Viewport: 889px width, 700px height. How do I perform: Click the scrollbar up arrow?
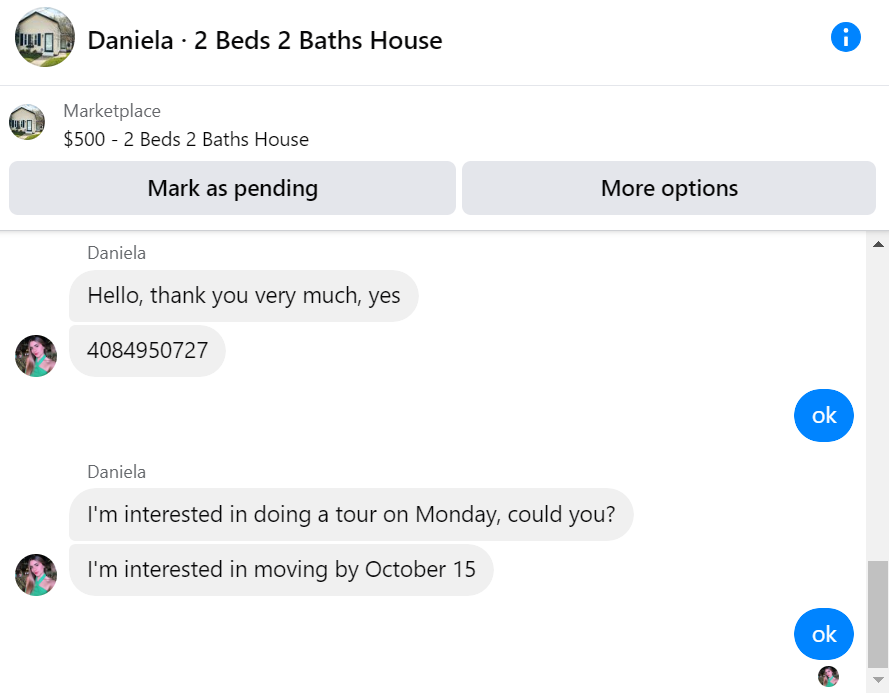(x=879, y=243)
